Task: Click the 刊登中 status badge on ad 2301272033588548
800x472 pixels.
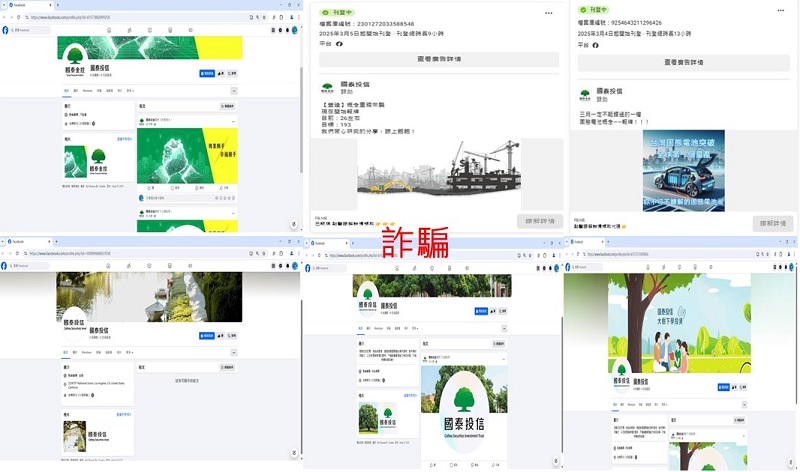Action: click(337, 12)
